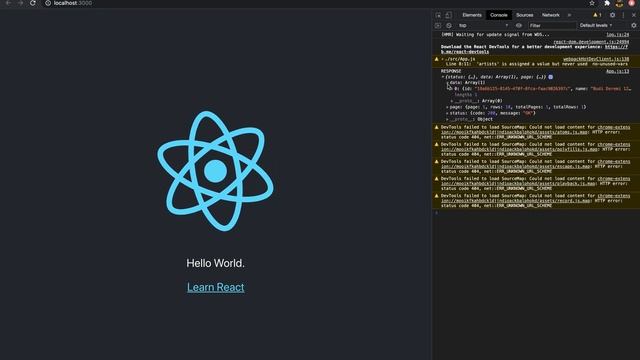
Task: Collapse the data: Array(1) node
Action: tap(447, 83)
